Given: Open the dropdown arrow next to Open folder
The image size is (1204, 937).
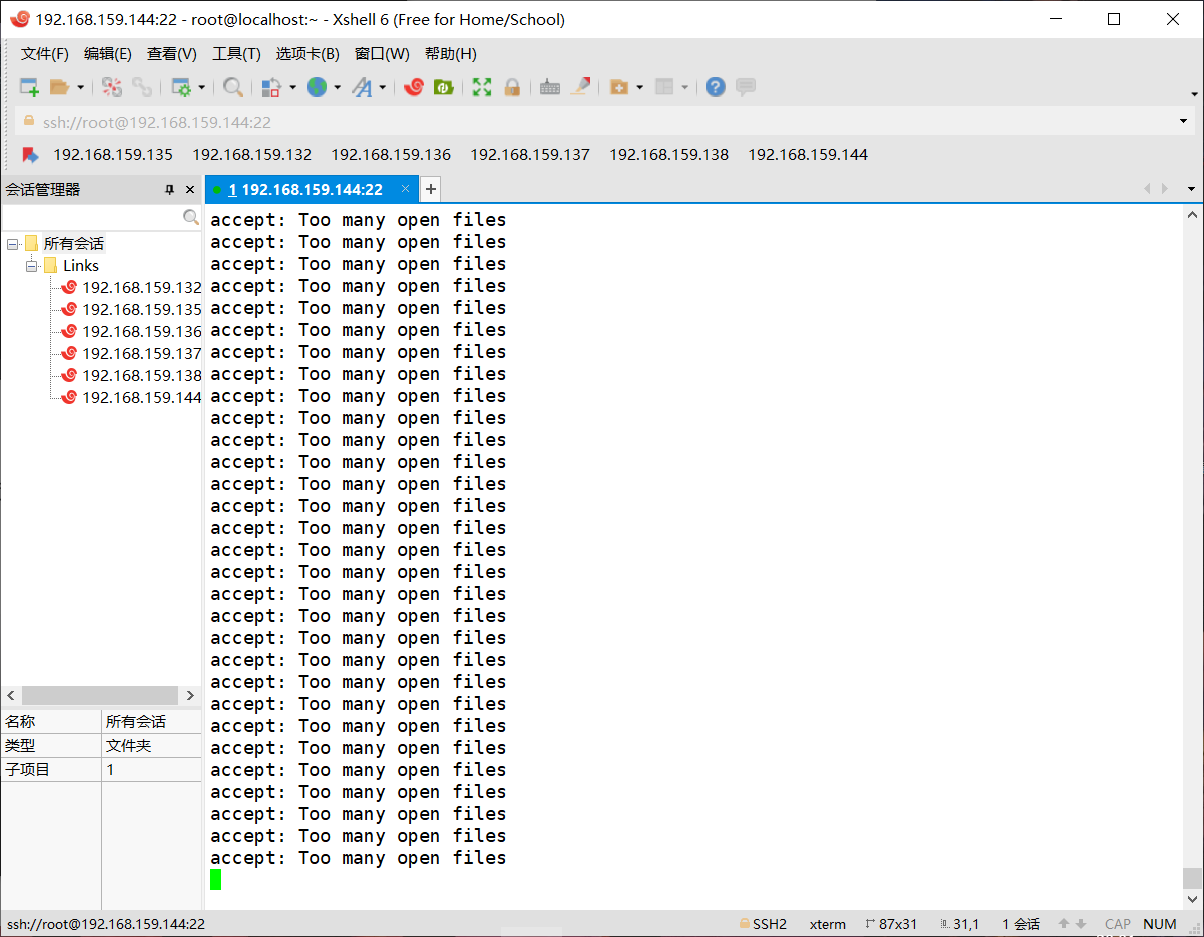Looking at the screenshot, I should [80, 87].
